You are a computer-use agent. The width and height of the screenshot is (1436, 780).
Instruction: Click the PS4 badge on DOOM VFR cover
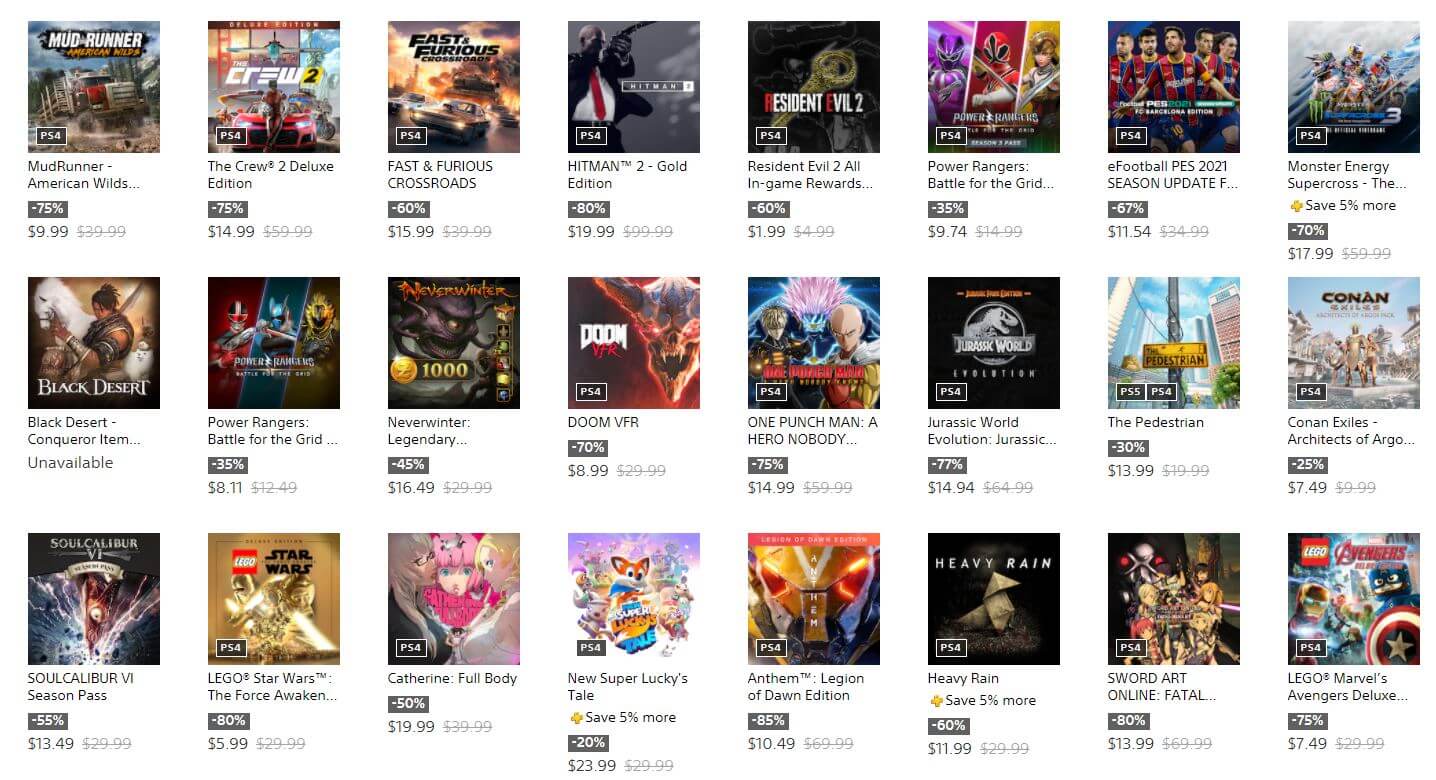(590, 391)
